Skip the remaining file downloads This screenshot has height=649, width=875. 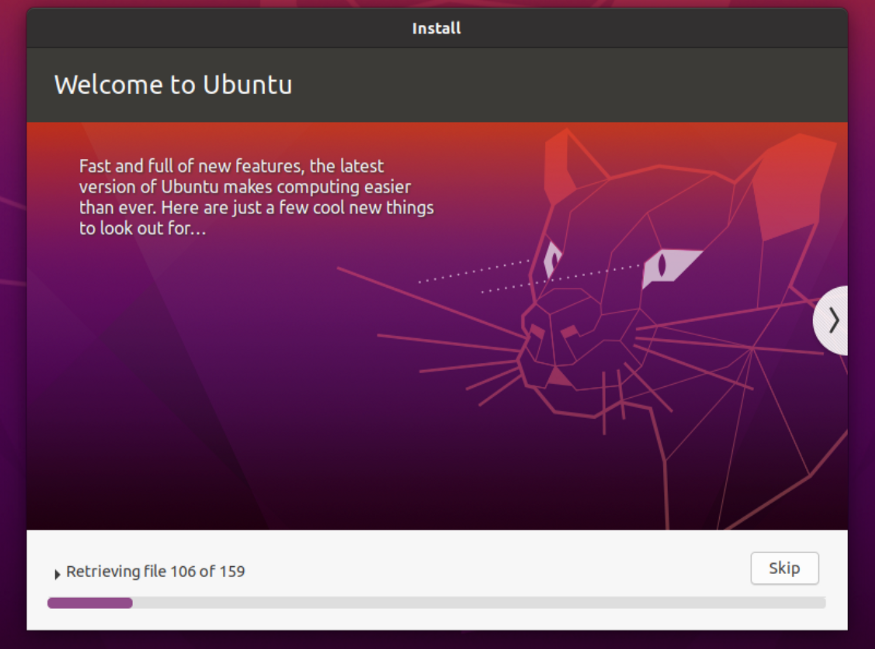coord(784,568)
